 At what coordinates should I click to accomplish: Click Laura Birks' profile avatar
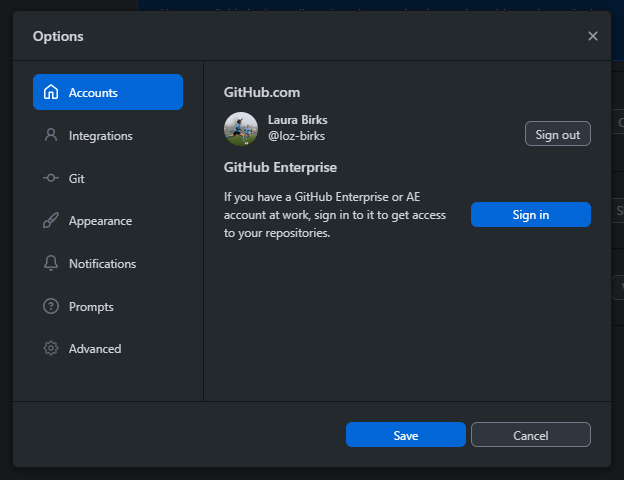point(241,128)
